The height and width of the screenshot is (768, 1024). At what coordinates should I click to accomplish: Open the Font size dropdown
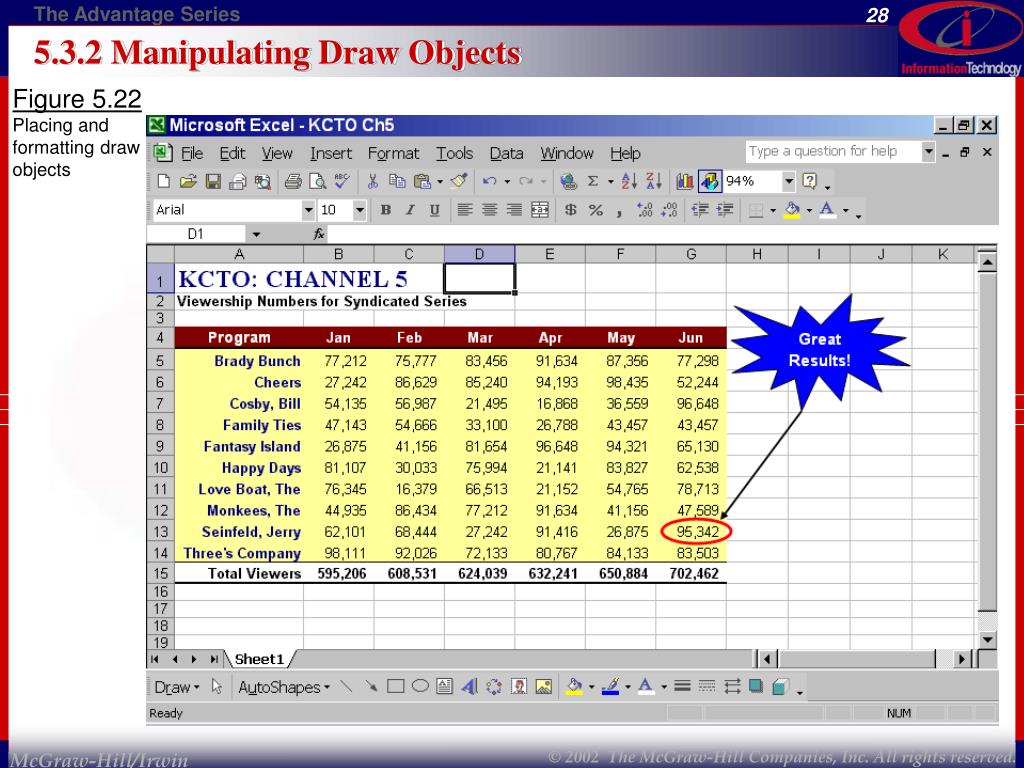tap(359, 210)
